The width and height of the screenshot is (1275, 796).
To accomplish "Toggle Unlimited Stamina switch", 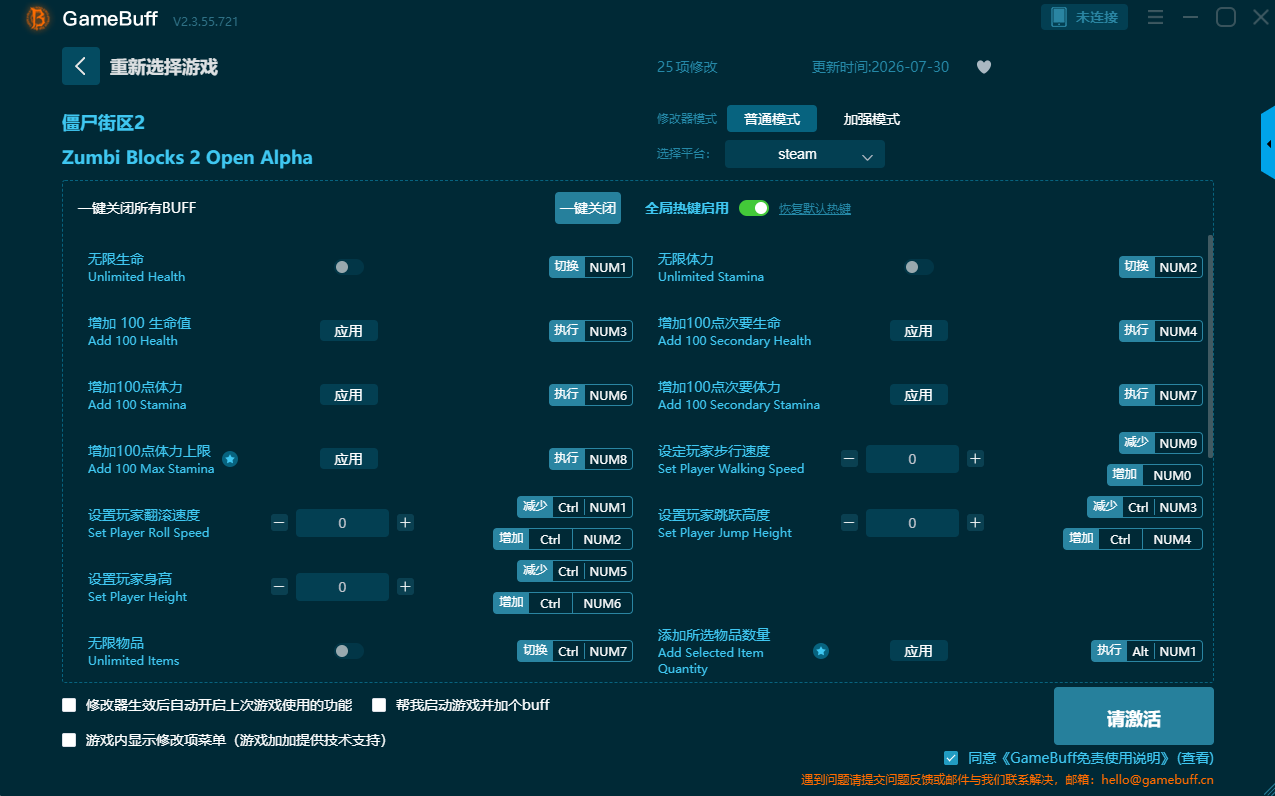I will [918, 267].
